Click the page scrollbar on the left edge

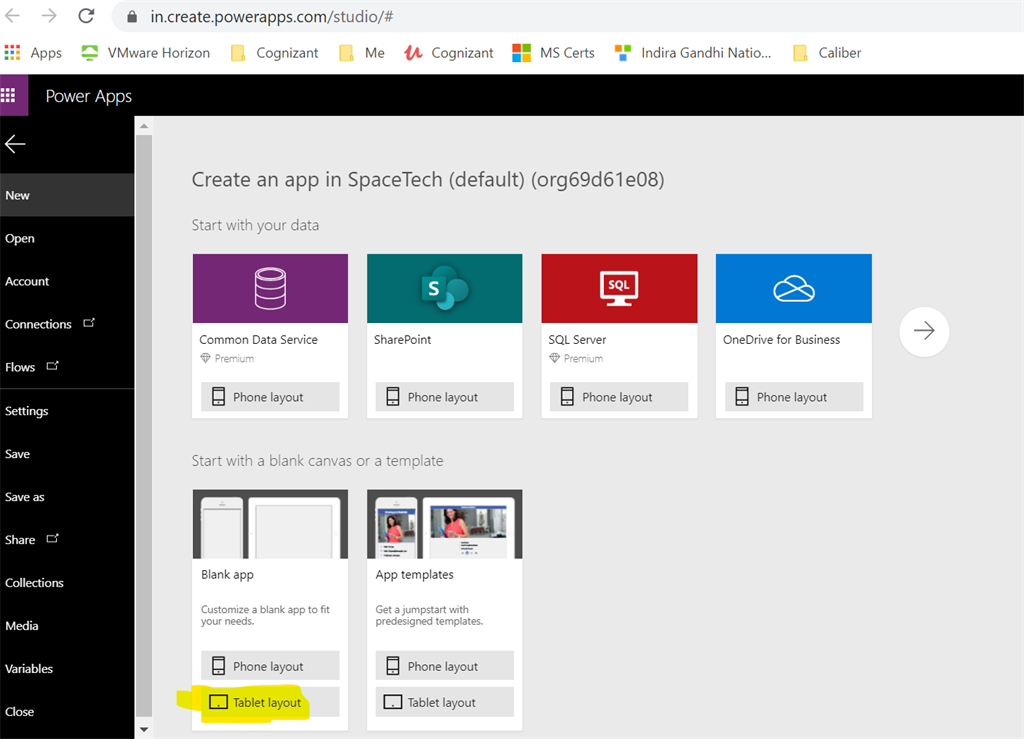pyautogui.click(x=143, y=400)
